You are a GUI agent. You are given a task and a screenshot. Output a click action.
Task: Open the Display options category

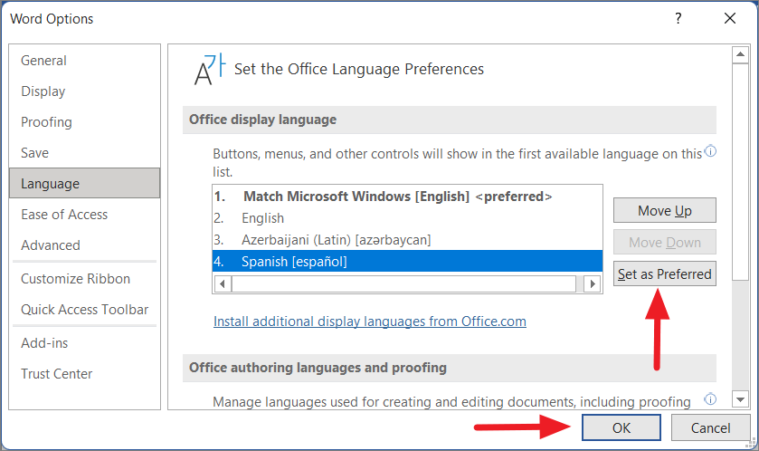tap(84, 91)
